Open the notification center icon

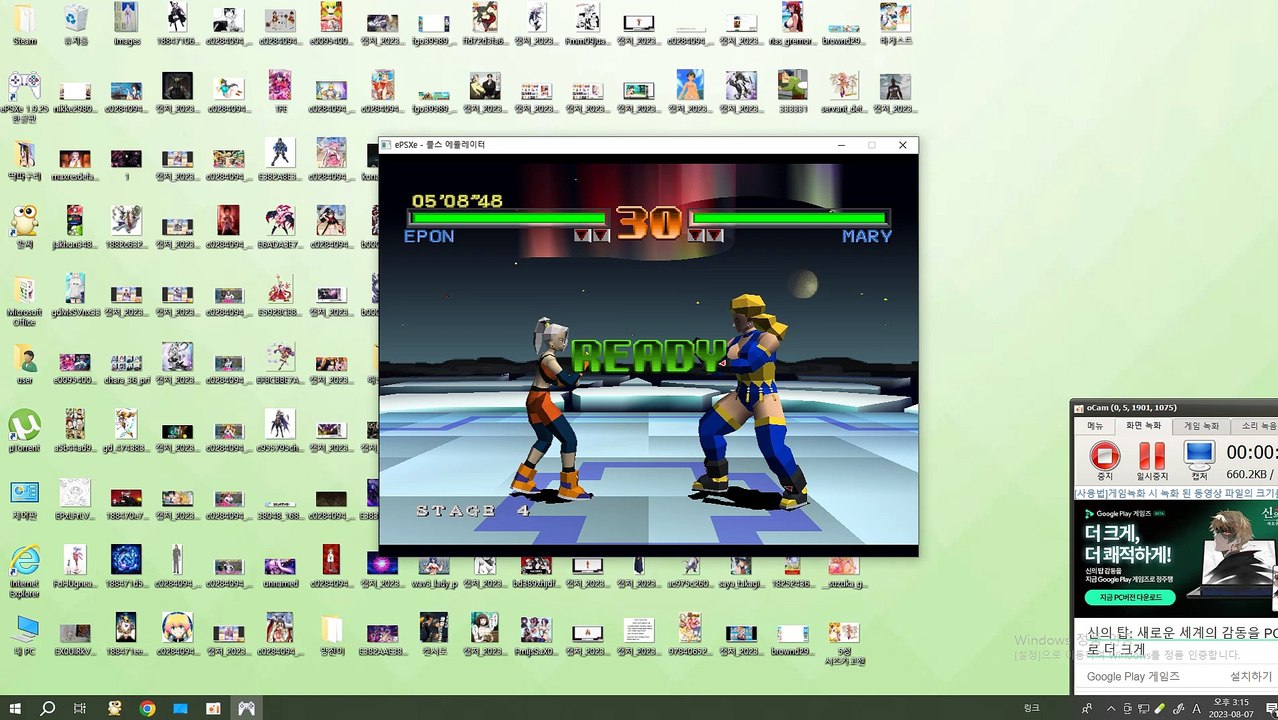click(x=1270, y=708)
